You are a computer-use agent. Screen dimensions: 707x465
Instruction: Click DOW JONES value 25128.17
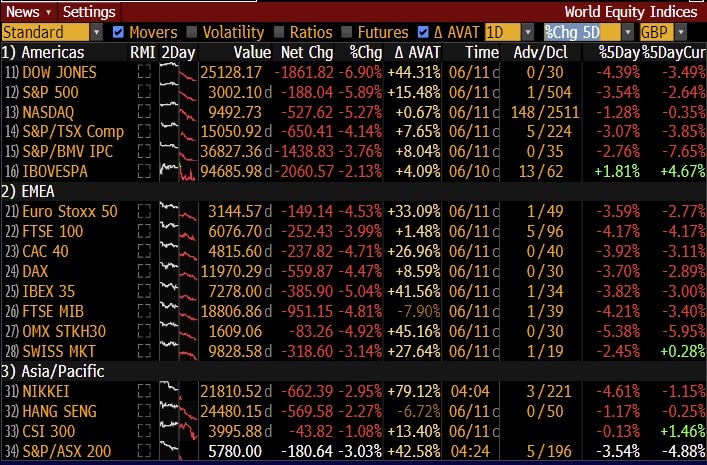(231, 72)
